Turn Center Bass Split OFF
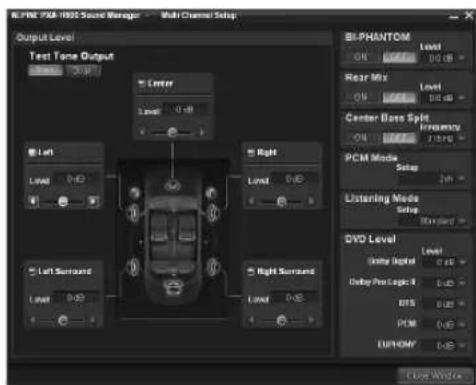The image size is (476, 385). (x=399, y=138)
